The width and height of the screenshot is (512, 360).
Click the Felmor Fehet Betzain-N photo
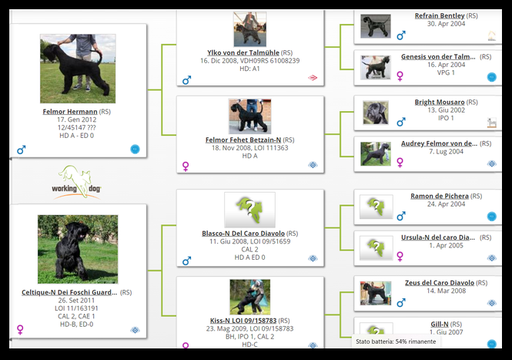pyautogui.click(x=250, y=116)
